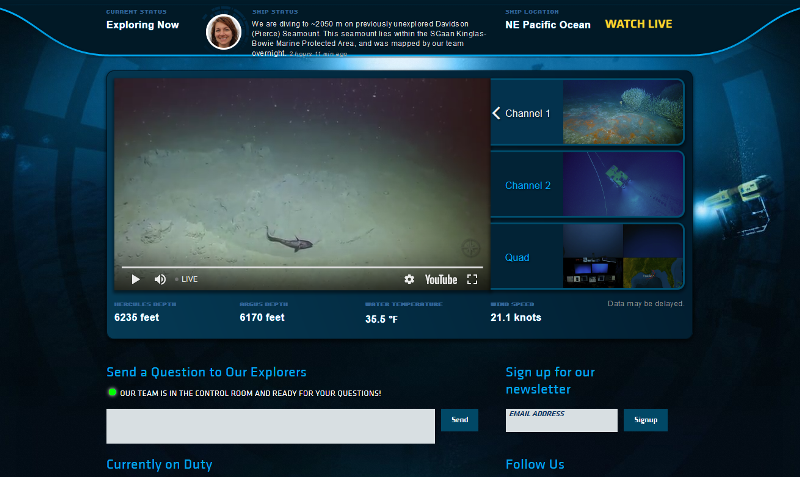Enter fullscreen mode on the video
The image size is (800, 477).
point(472,280)
